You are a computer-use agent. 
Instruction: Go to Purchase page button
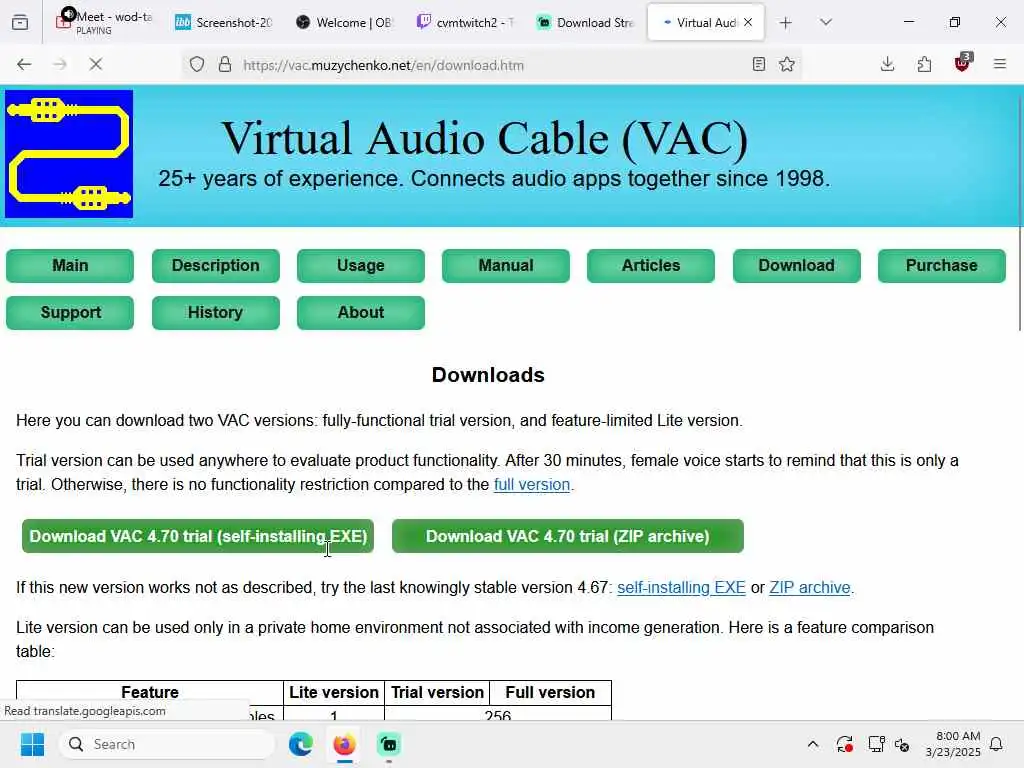click(x=942, y=266)
